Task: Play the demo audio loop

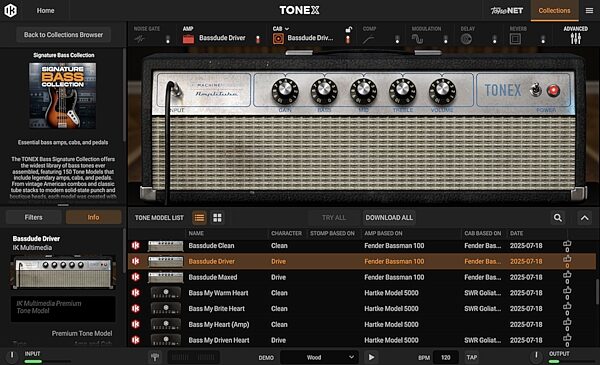Action: point(371,357)
